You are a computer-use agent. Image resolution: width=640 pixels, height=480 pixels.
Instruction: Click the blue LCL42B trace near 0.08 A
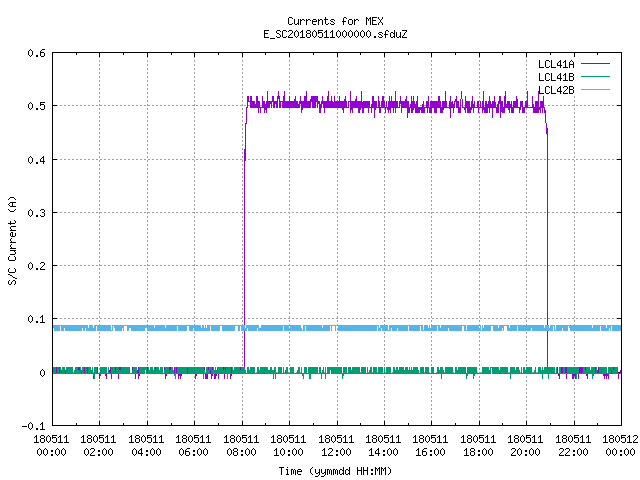pyautogui.click(x=337, y=328)
